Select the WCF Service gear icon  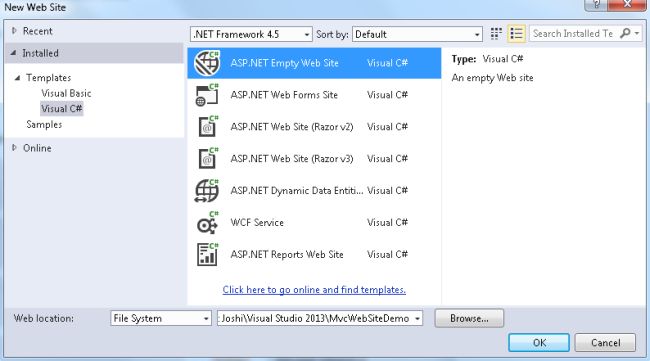(207, 223)
